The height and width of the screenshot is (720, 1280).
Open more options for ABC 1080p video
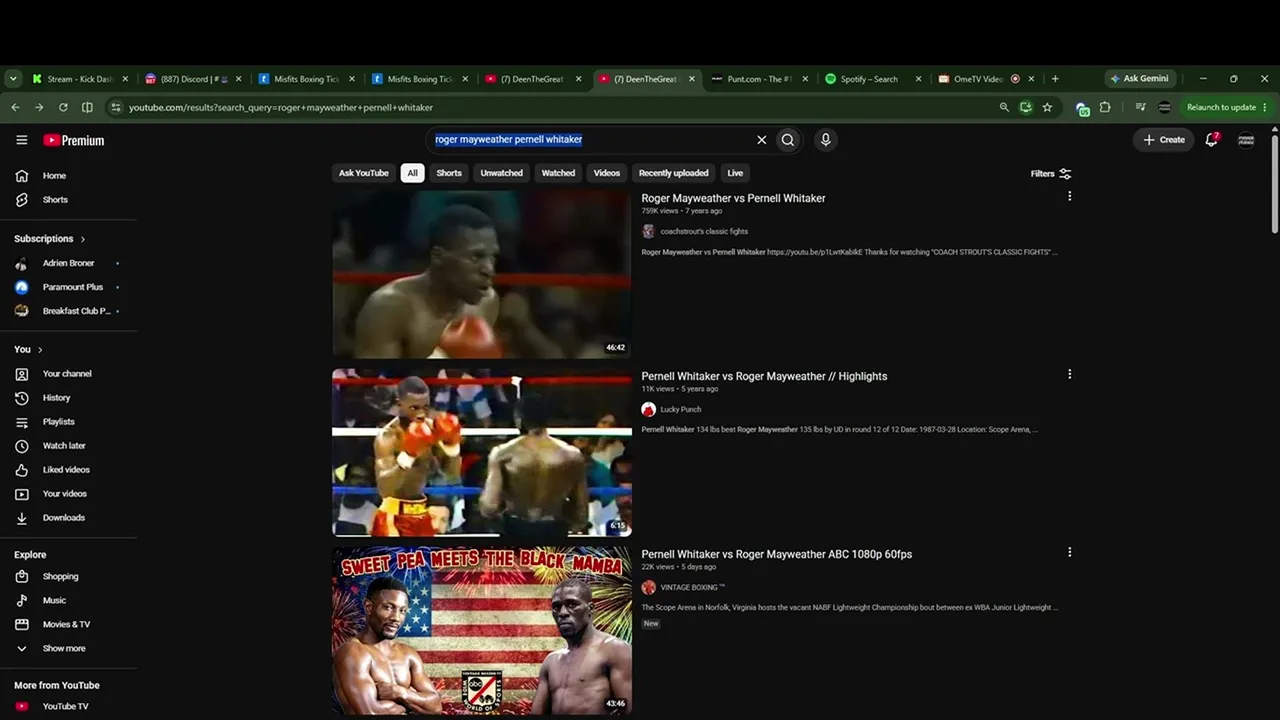point(1069,553)
